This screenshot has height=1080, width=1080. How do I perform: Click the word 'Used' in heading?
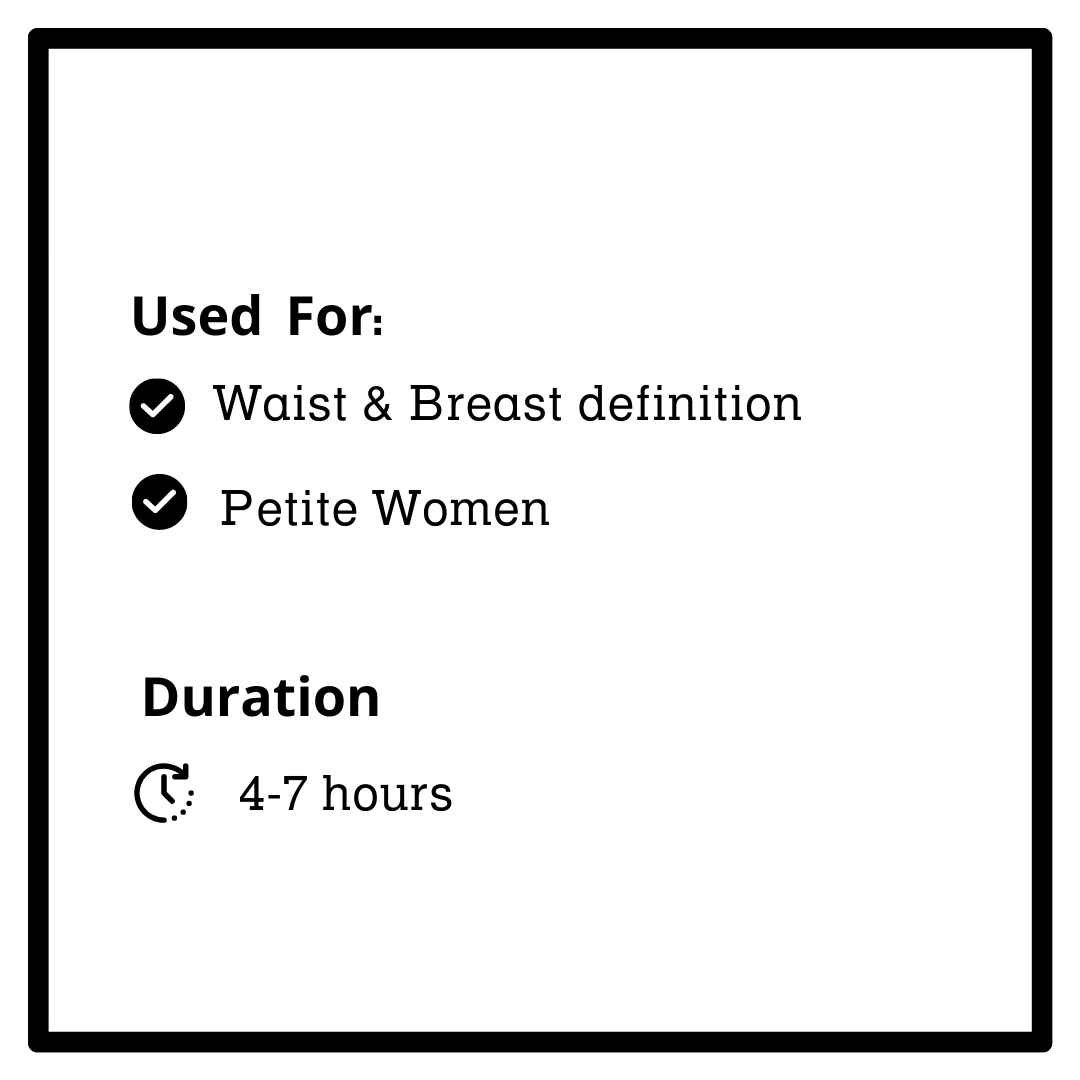[x=196, y=316]
